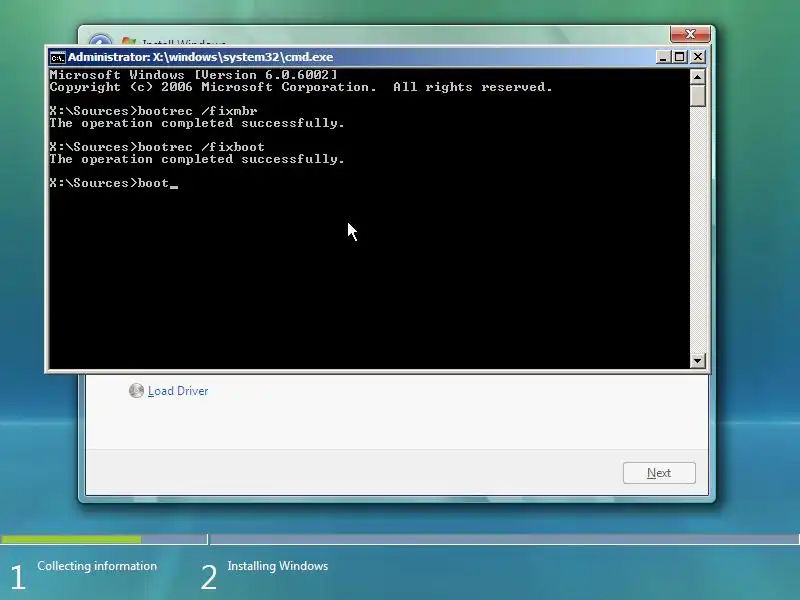
Task: Click the Copyright 2006 Microsoft Corporation line
Action: tap(301, 87)
